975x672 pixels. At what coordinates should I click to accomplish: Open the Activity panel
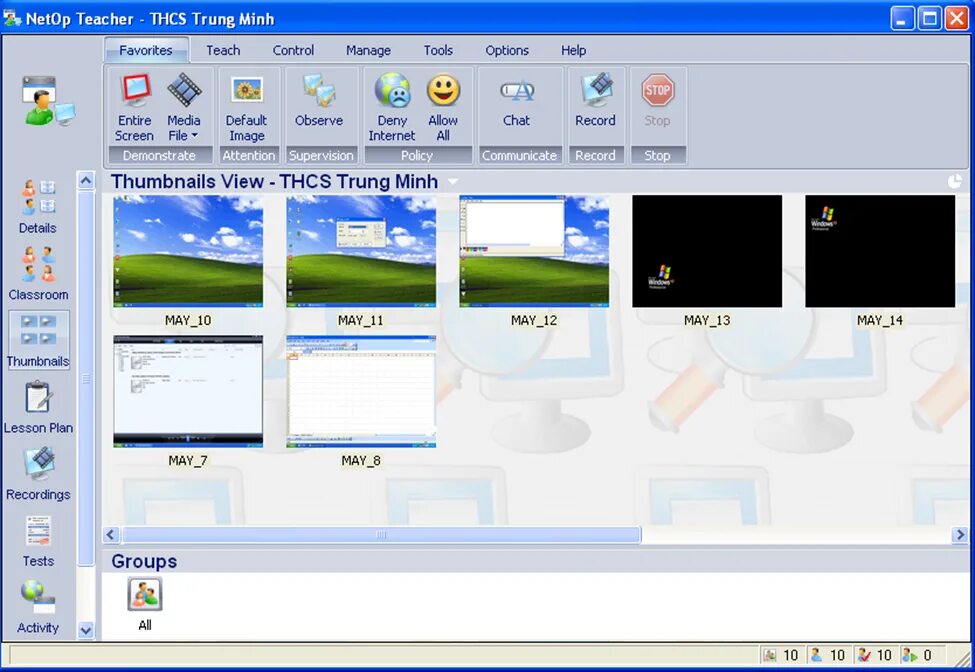pyautogui.click(x=38, y=607)
